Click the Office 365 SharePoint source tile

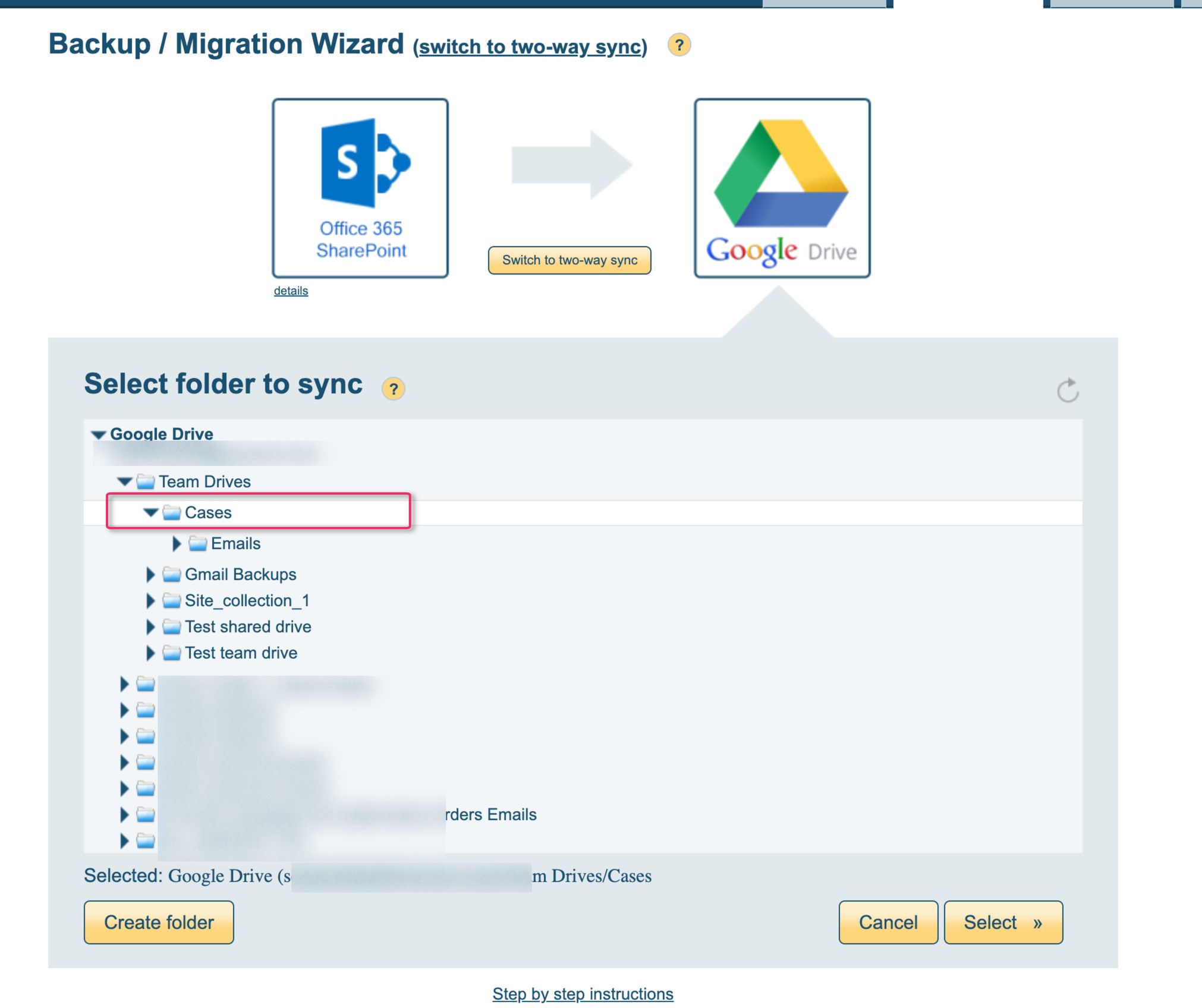[360, 188]
